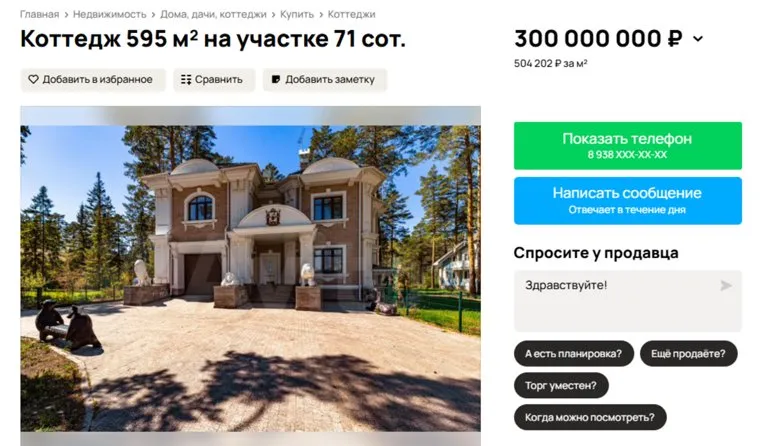
Task: Focus the Здравствуйте! message field
Action: click(x=628, y=301)
